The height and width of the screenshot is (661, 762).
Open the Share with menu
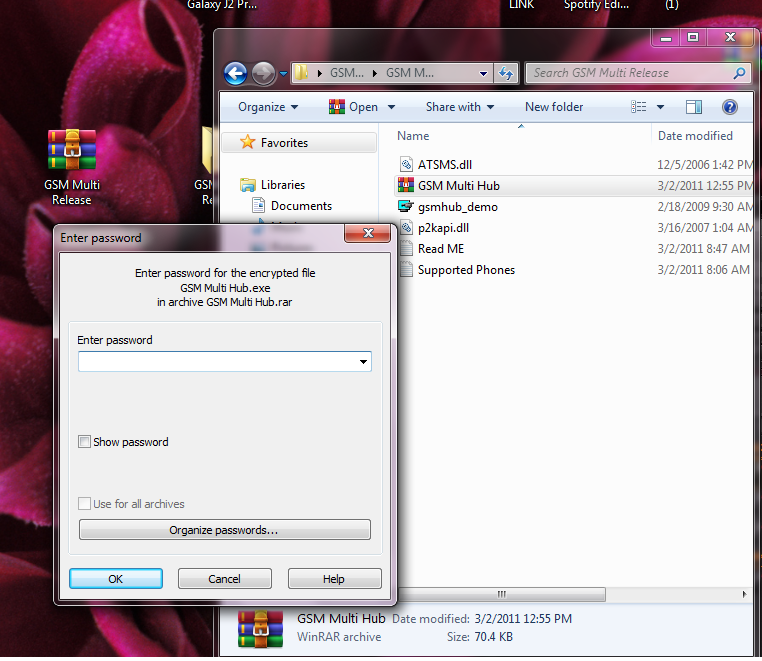pos(460,107)
